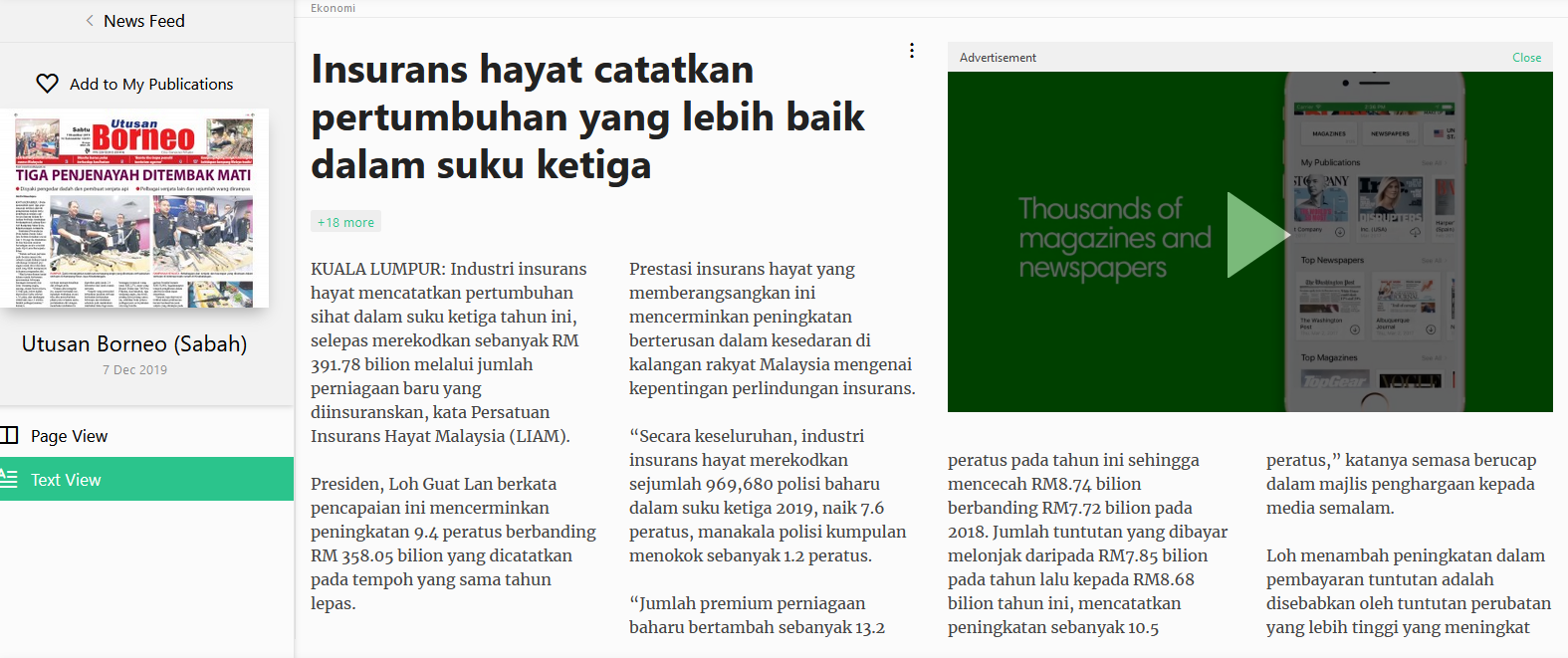This screenshot has width=1568, height=658.
Task: Click the paragraph starting Secara keseluruhan
Action: (x=768, y=496)
